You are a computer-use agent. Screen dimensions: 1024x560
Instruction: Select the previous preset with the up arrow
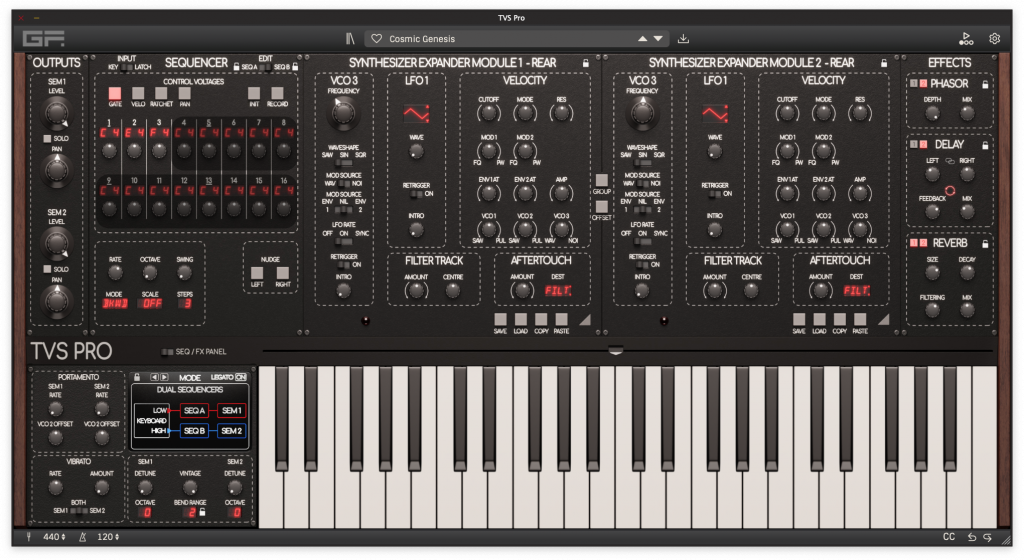[643, 39]
